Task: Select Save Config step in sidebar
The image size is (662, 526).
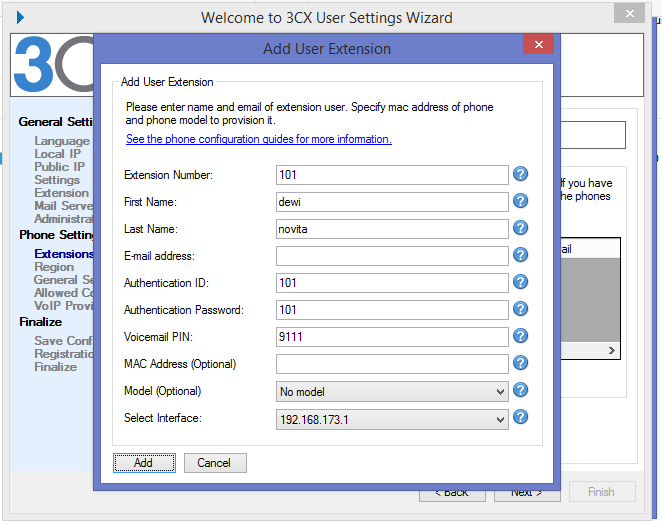Action: pyautogui.click(x=63, y=341)
